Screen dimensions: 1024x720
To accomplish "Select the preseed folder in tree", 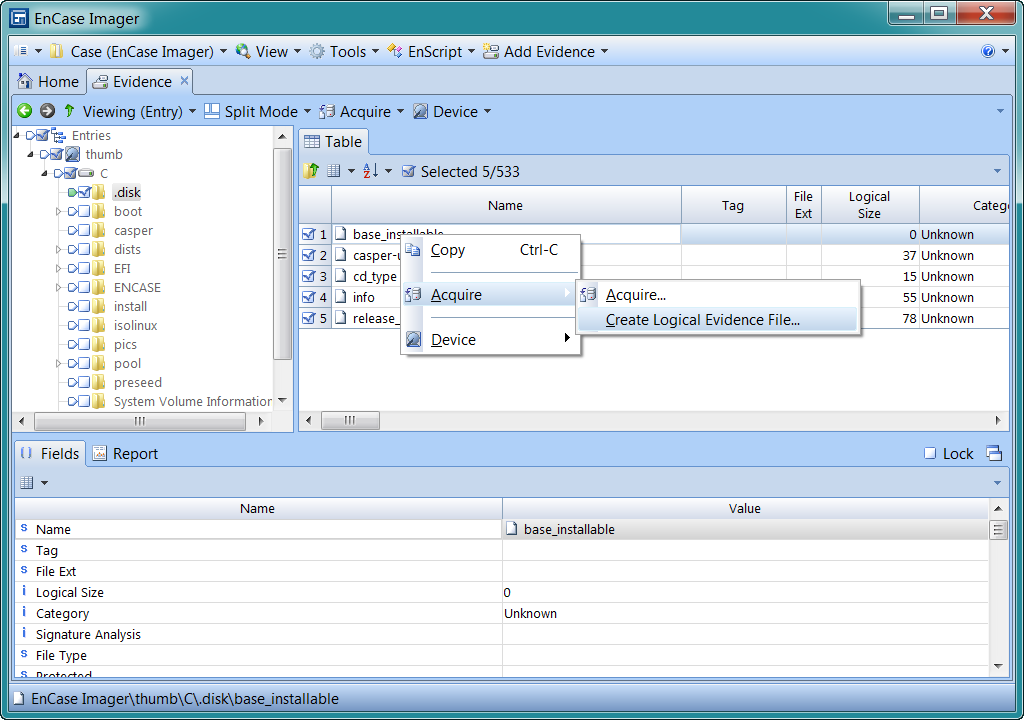I will coord(138,382).
